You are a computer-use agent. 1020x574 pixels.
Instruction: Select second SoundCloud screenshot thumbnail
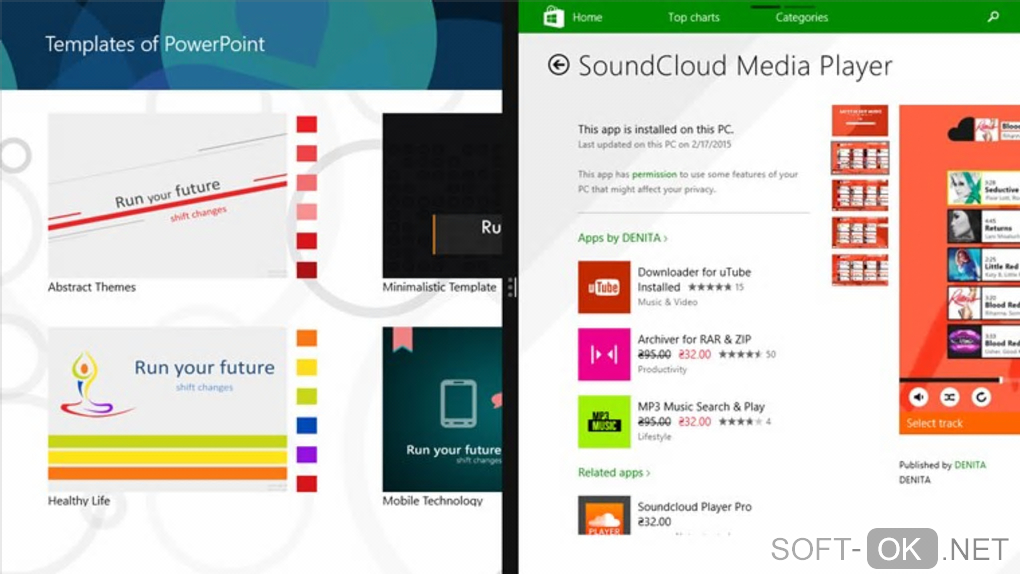coord(859,158)
